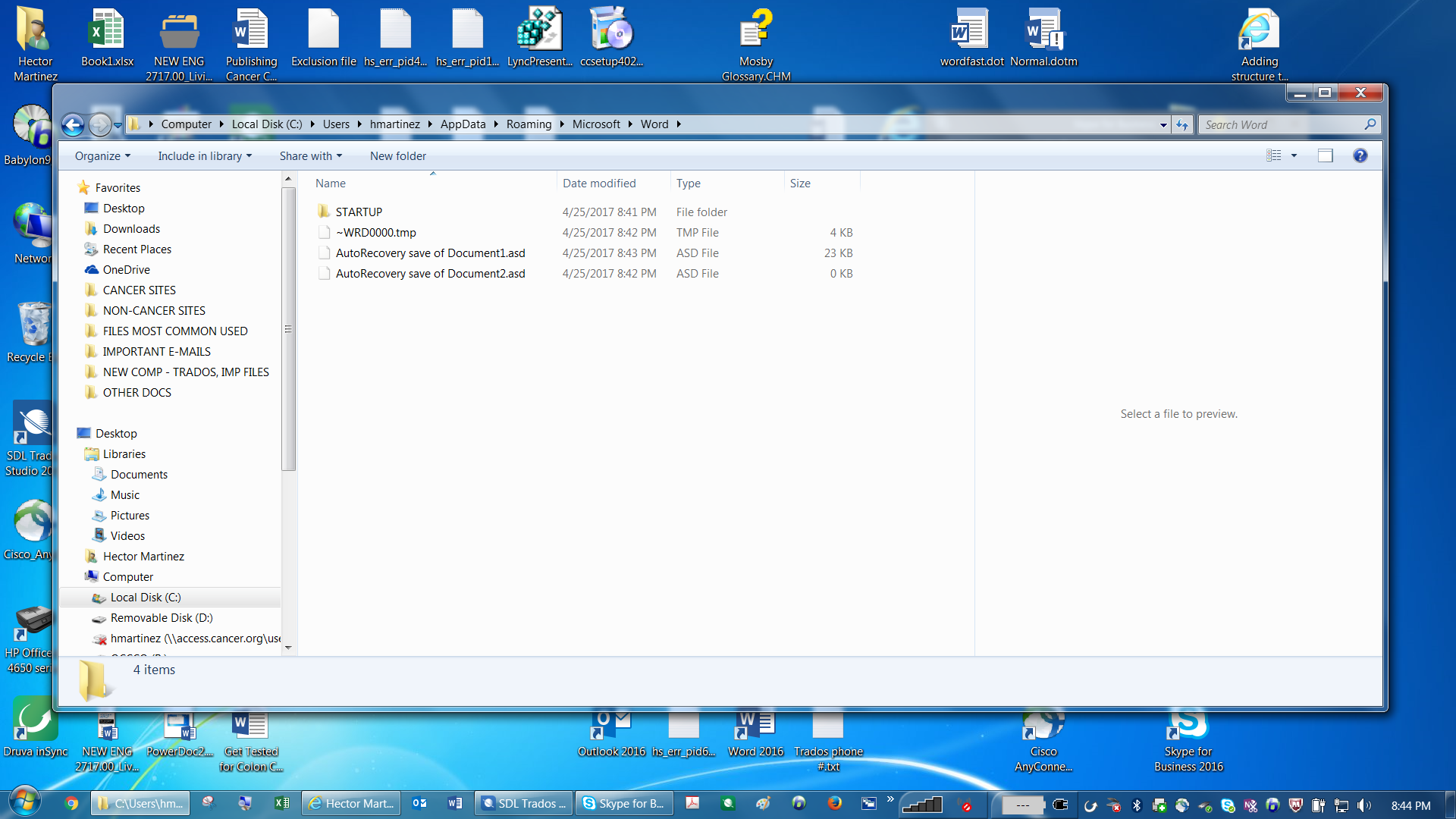Click the Windows Start orb
The height and width of the screenshot is (819, 1456).
(24, 802)
